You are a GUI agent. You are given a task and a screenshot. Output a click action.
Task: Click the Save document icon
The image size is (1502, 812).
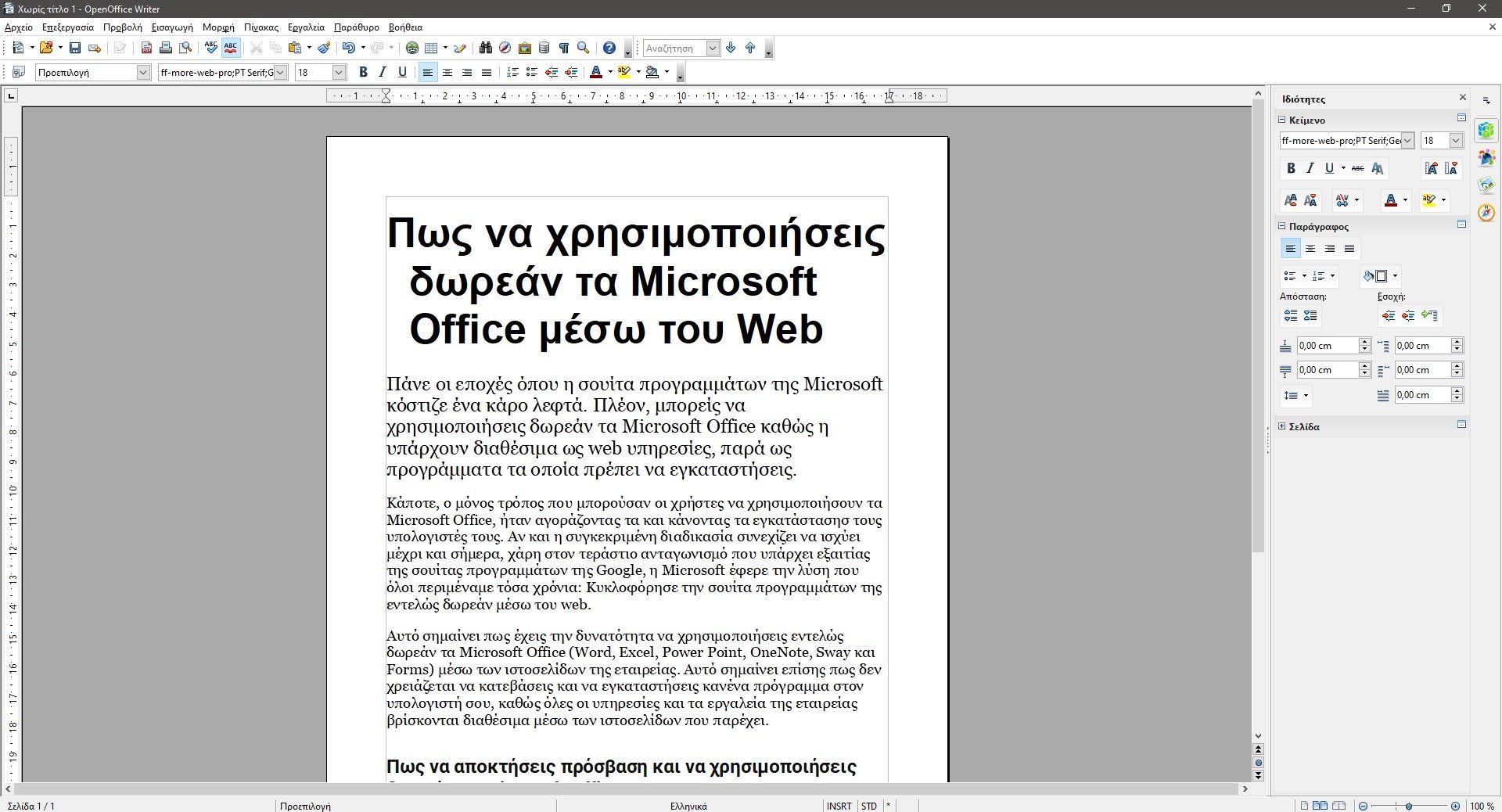click(75, 49)
